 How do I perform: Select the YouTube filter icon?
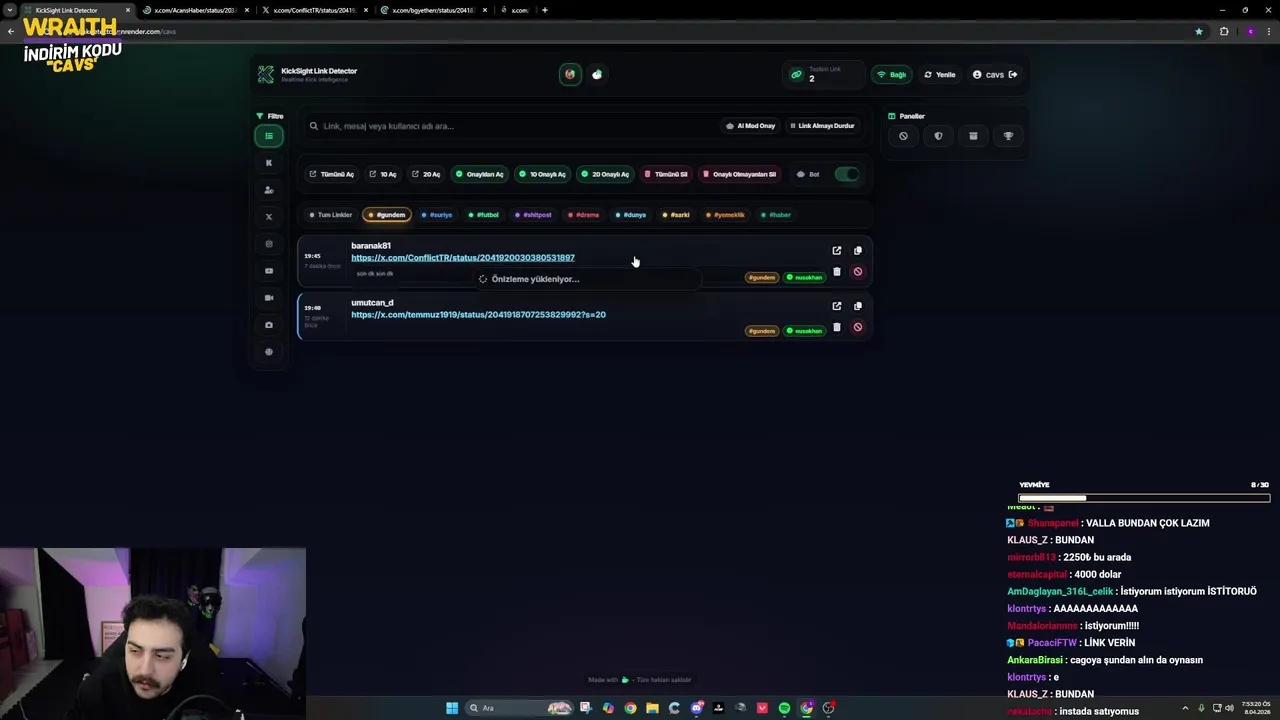268,271
